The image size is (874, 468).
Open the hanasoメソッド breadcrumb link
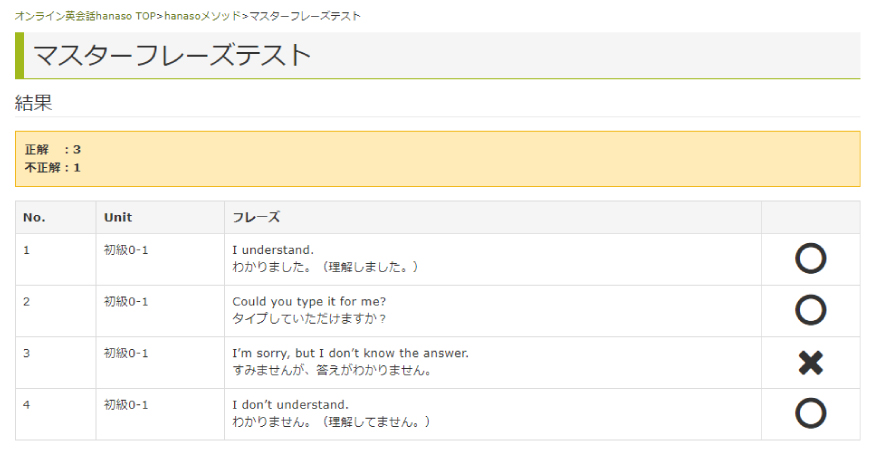(x=202, y=16)
